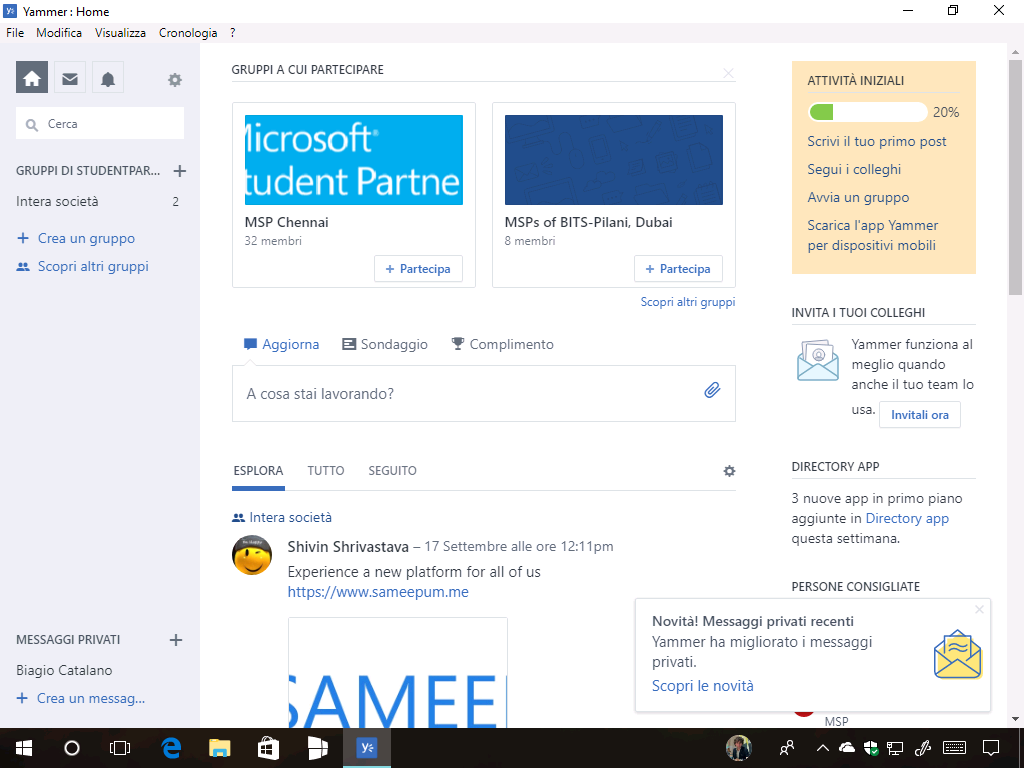
Task: Click Shivin Shrivastava's avatar
Action: (x=252, y=555)
